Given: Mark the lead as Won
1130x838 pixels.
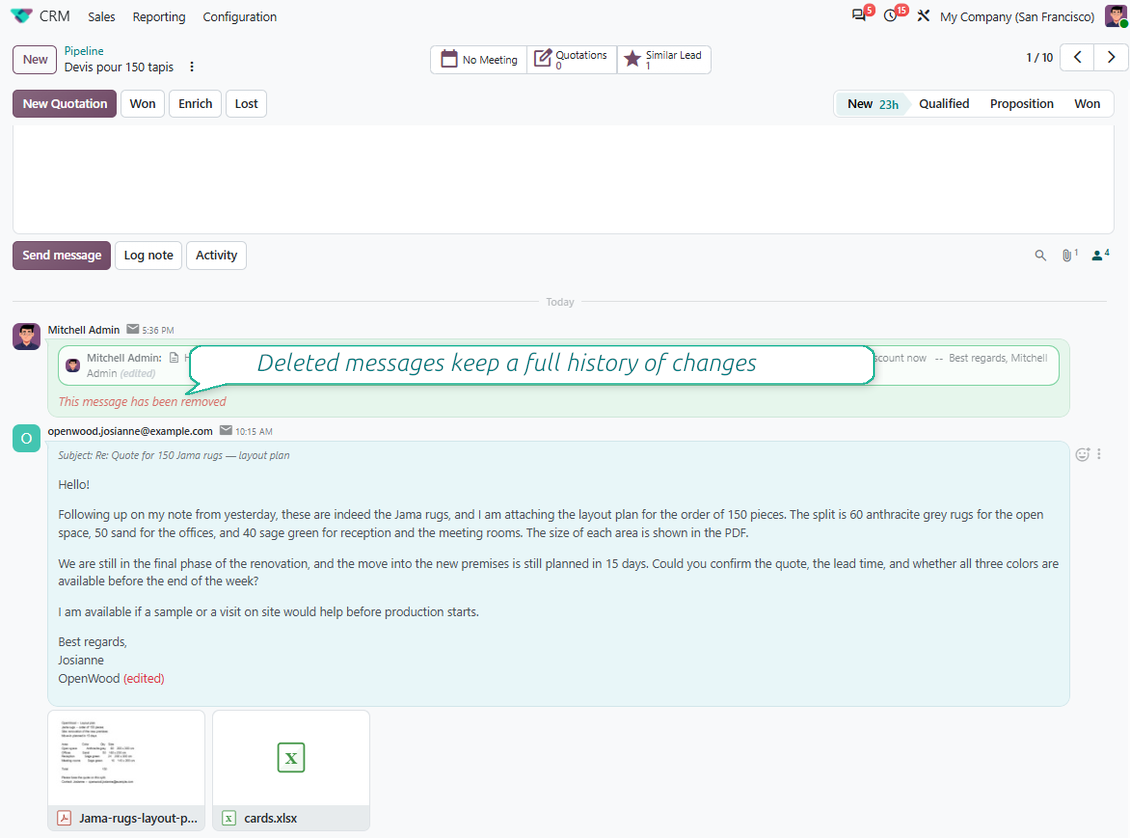Looking at the screenshot, I should pos(143,104).
